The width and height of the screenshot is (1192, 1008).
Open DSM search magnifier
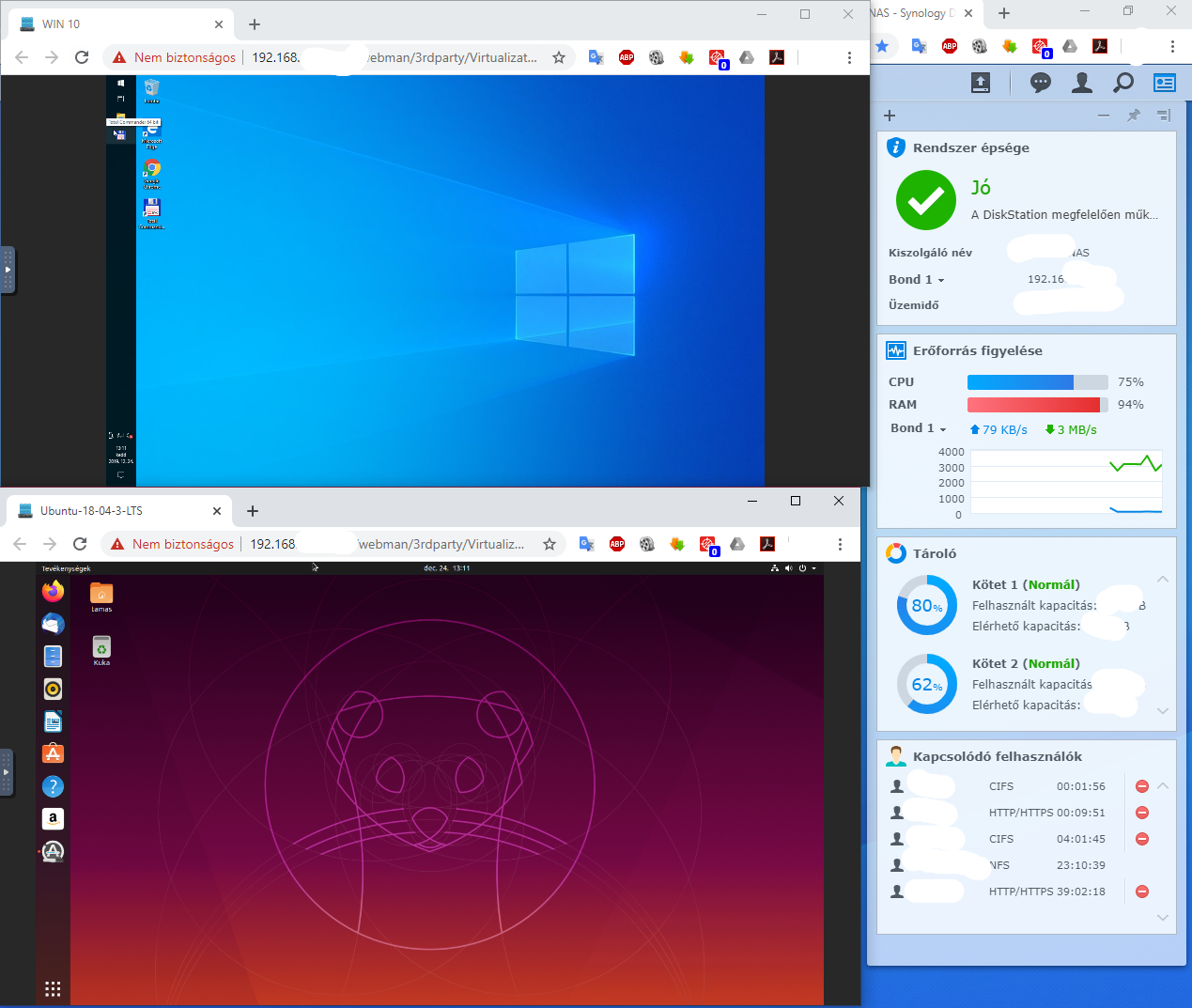pos(1123,84)
